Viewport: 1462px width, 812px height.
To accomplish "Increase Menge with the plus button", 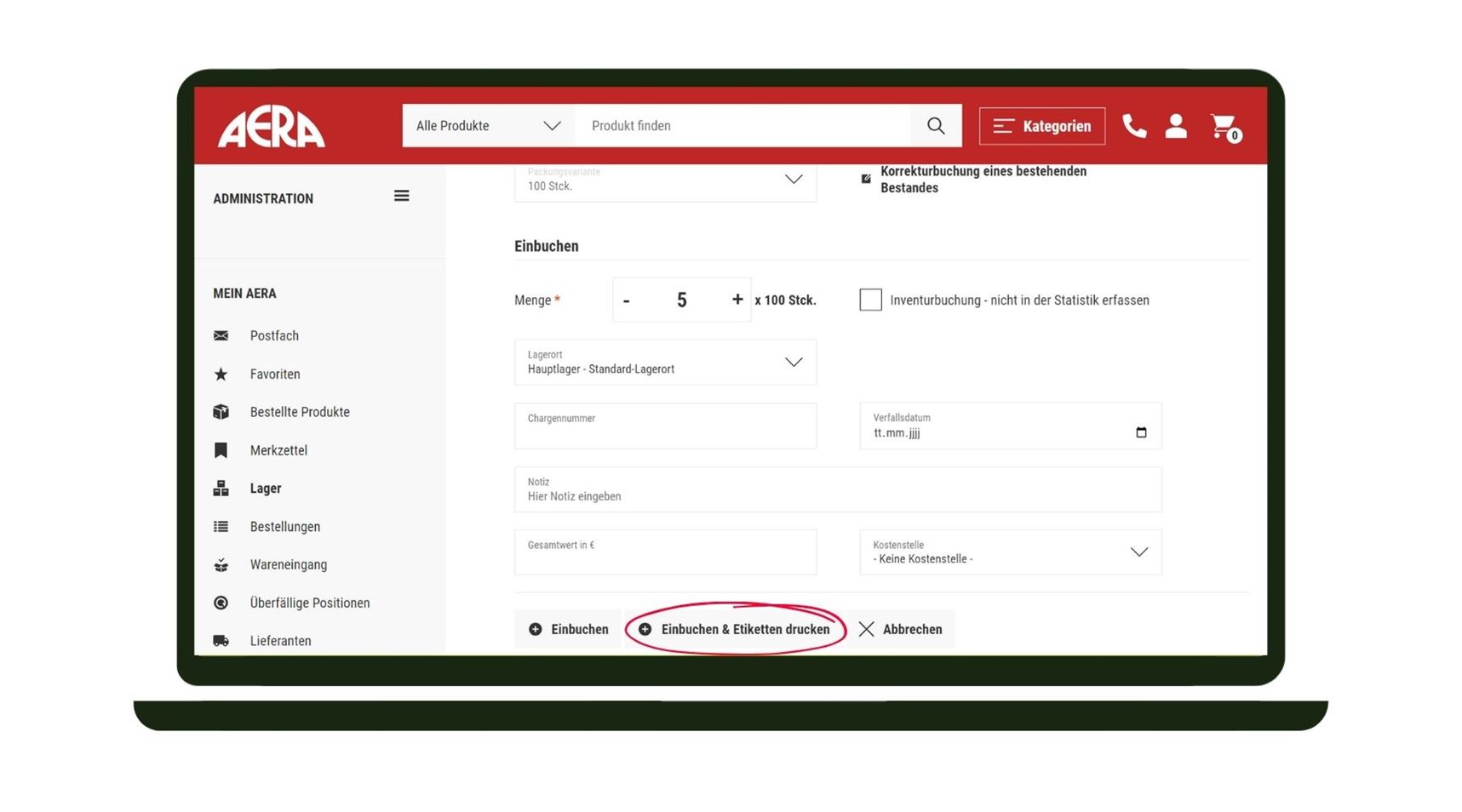I will click(737, 300).
